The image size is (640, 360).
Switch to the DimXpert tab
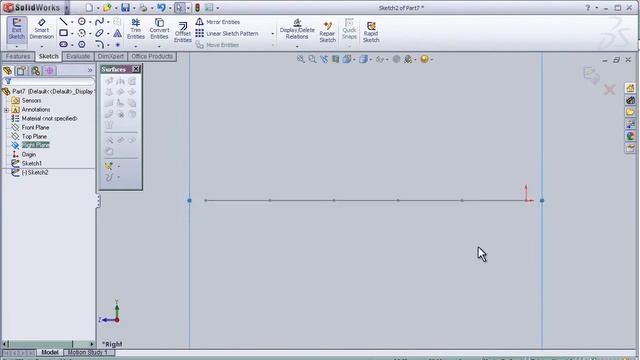pos(111,56)
